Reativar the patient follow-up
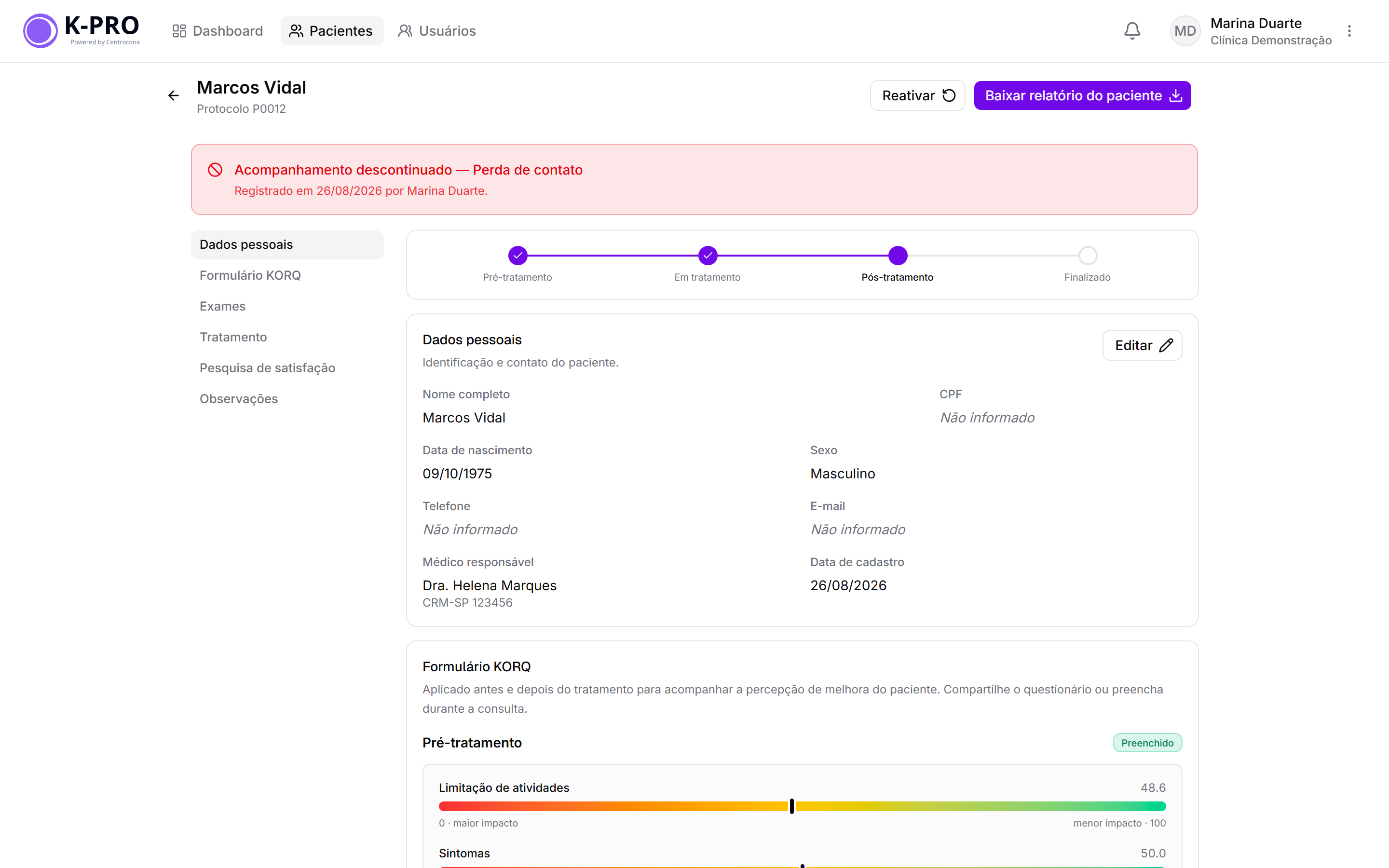Screen dimensions: 1389x868 pyautogui.click(x=917, y=95)
